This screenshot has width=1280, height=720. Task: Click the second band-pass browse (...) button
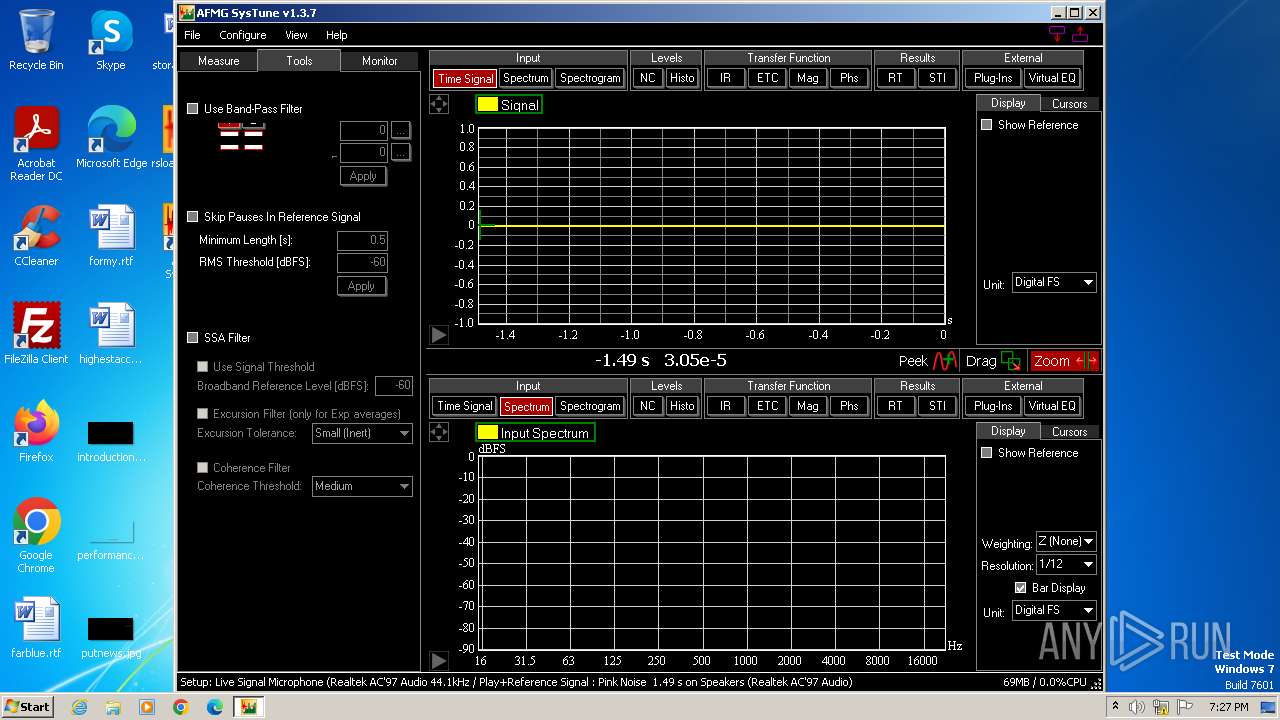400,152
